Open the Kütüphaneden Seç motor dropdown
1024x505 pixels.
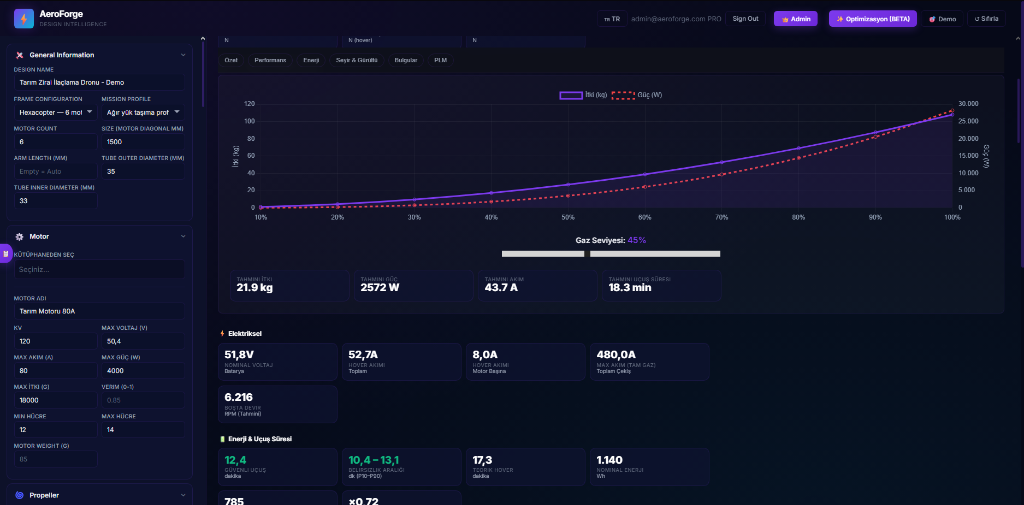click(x=99, y=269)
